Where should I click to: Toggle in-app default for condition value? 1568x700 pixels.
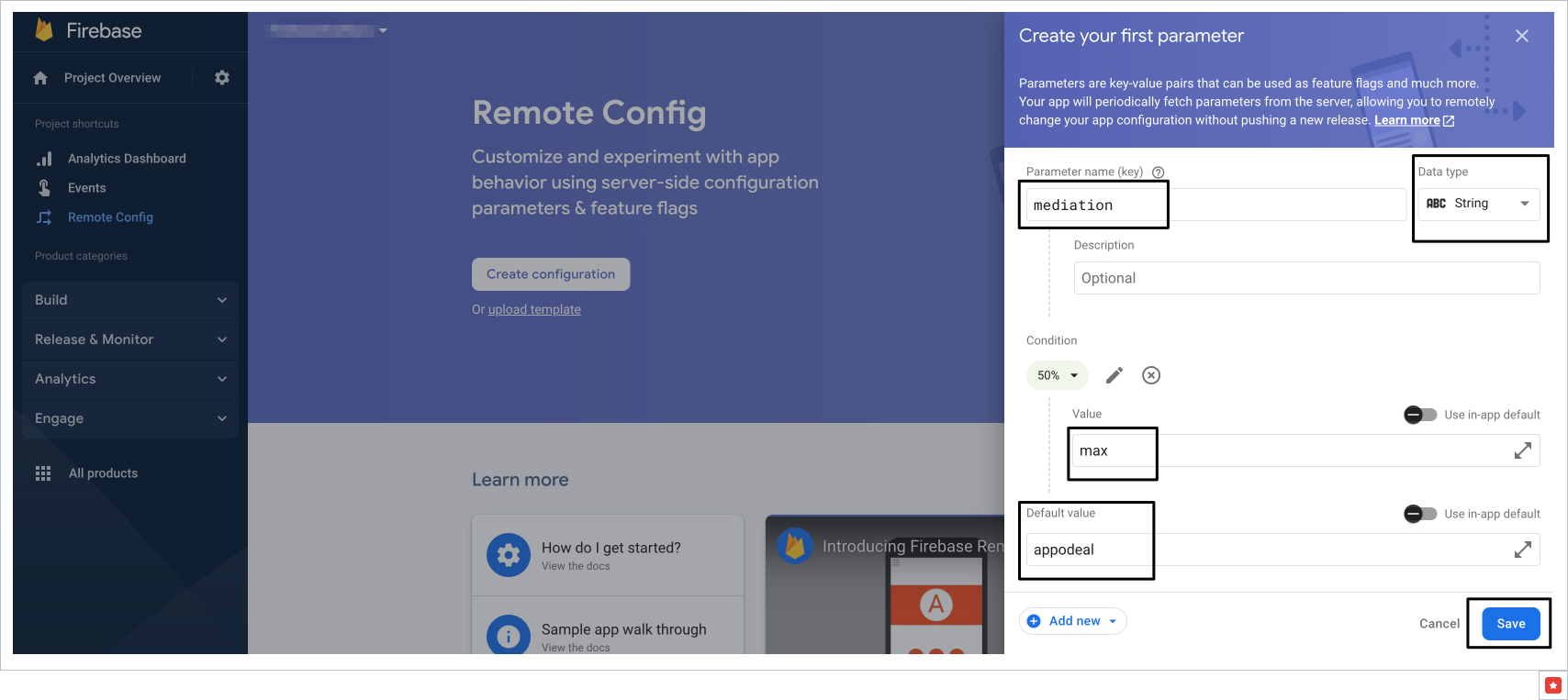(x=1419, y=415)
